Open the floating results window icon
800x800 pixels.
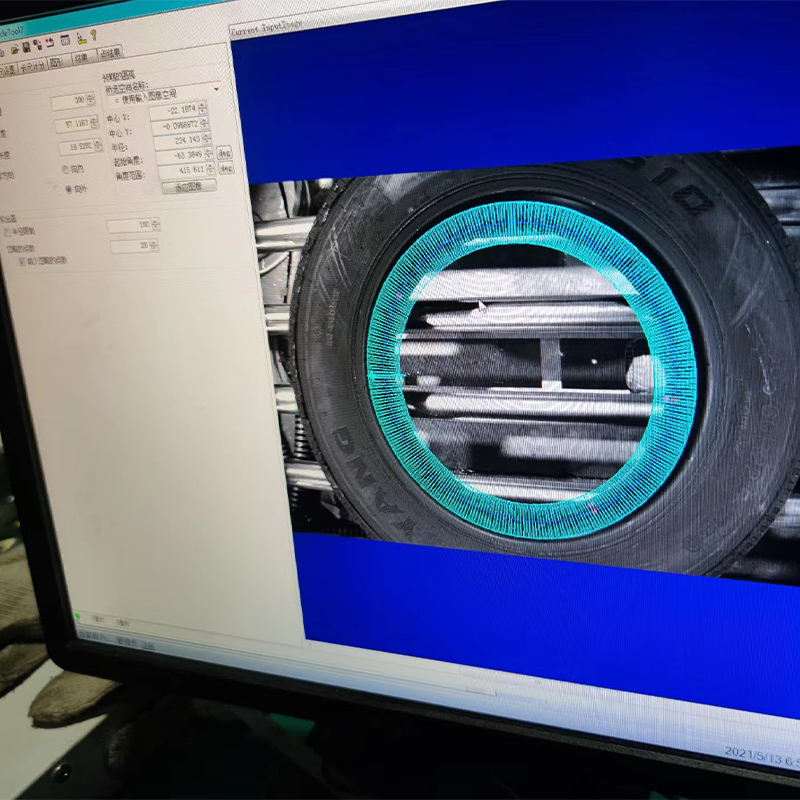(x=65, y=40)
